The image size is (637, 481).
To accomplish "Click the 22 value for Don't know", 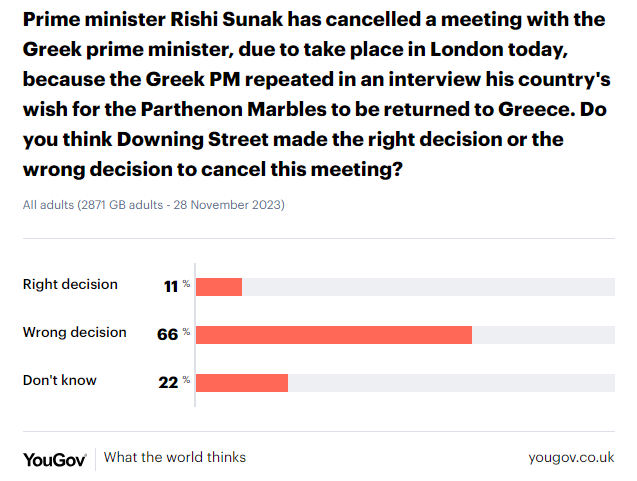I will [168, 382].
